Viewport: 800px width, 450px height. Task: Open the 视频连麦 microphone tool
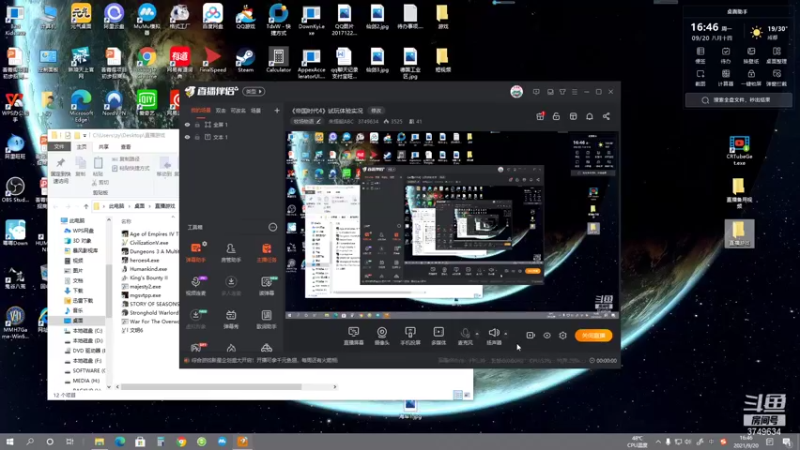tap(196, 286)
